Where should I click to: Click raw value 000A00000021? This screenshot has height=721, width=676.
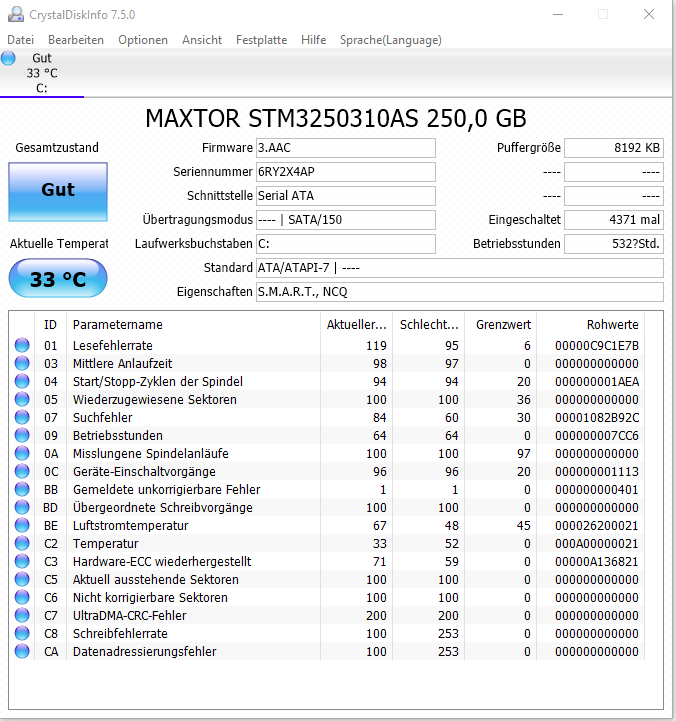[x=596, y=543]
